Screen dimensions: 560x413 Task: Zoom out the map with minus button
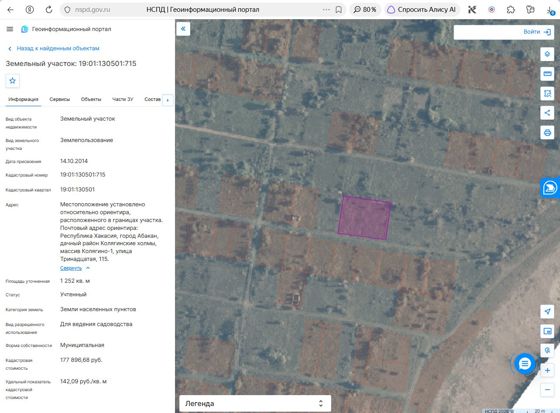547,389
